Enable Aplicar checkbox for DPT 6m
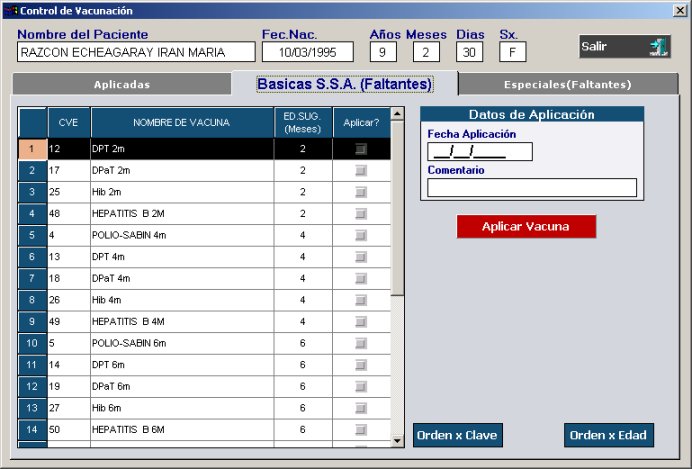The width and height of the screenshot is (692, 469). pos(361,365)
